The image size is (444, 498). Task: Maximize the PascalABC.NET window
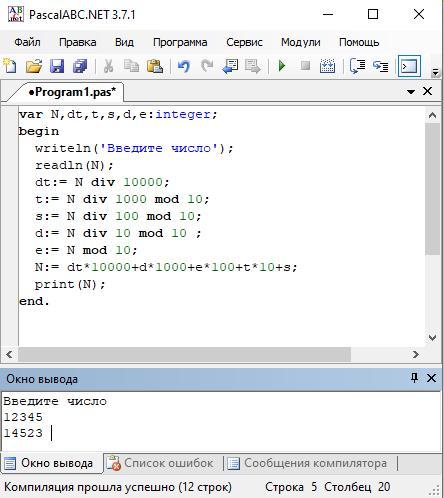coord(373,14)
